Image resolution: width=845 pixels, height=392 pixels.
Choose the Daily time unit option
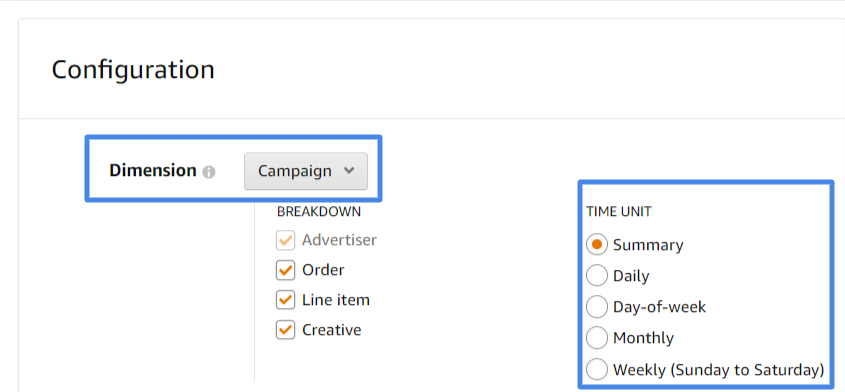[x=597, y=276]
